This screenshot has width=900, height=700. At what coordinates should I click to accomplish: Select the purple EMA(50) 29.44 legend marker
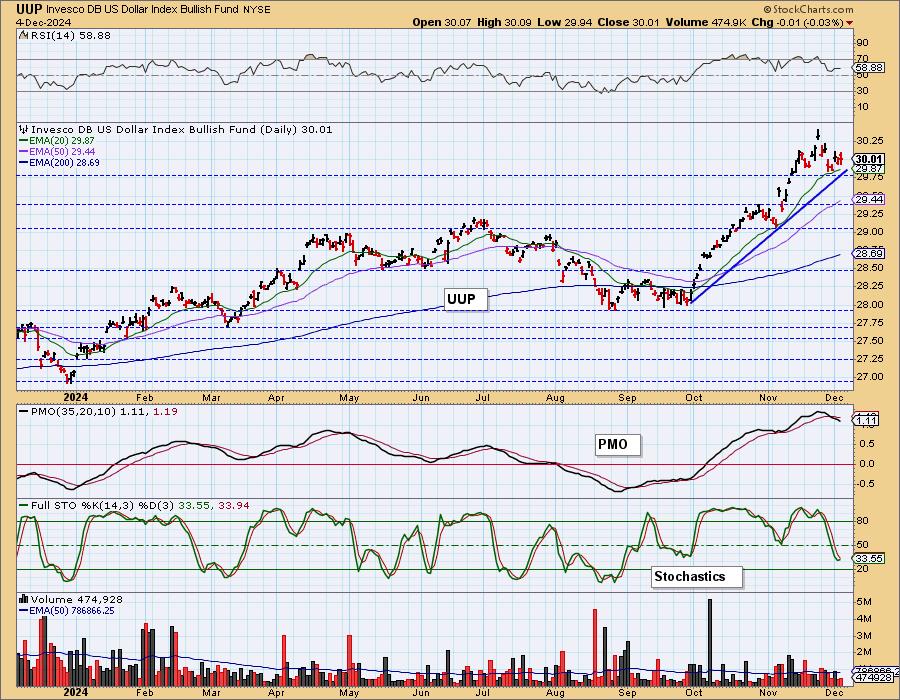pos(24,151)
